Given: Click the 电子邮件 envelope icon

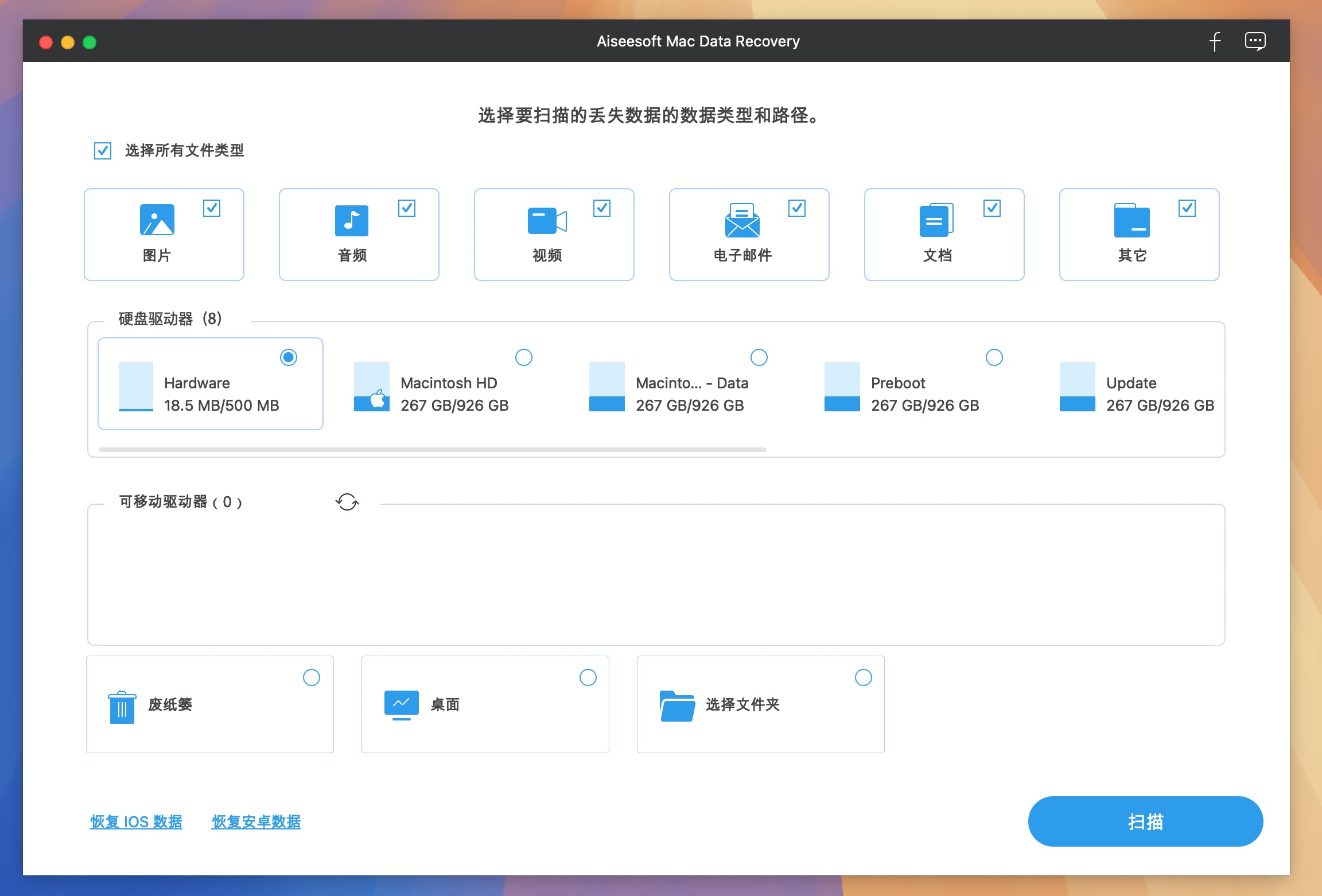Looking at the screenshot, I should click(x=742, y=220).
